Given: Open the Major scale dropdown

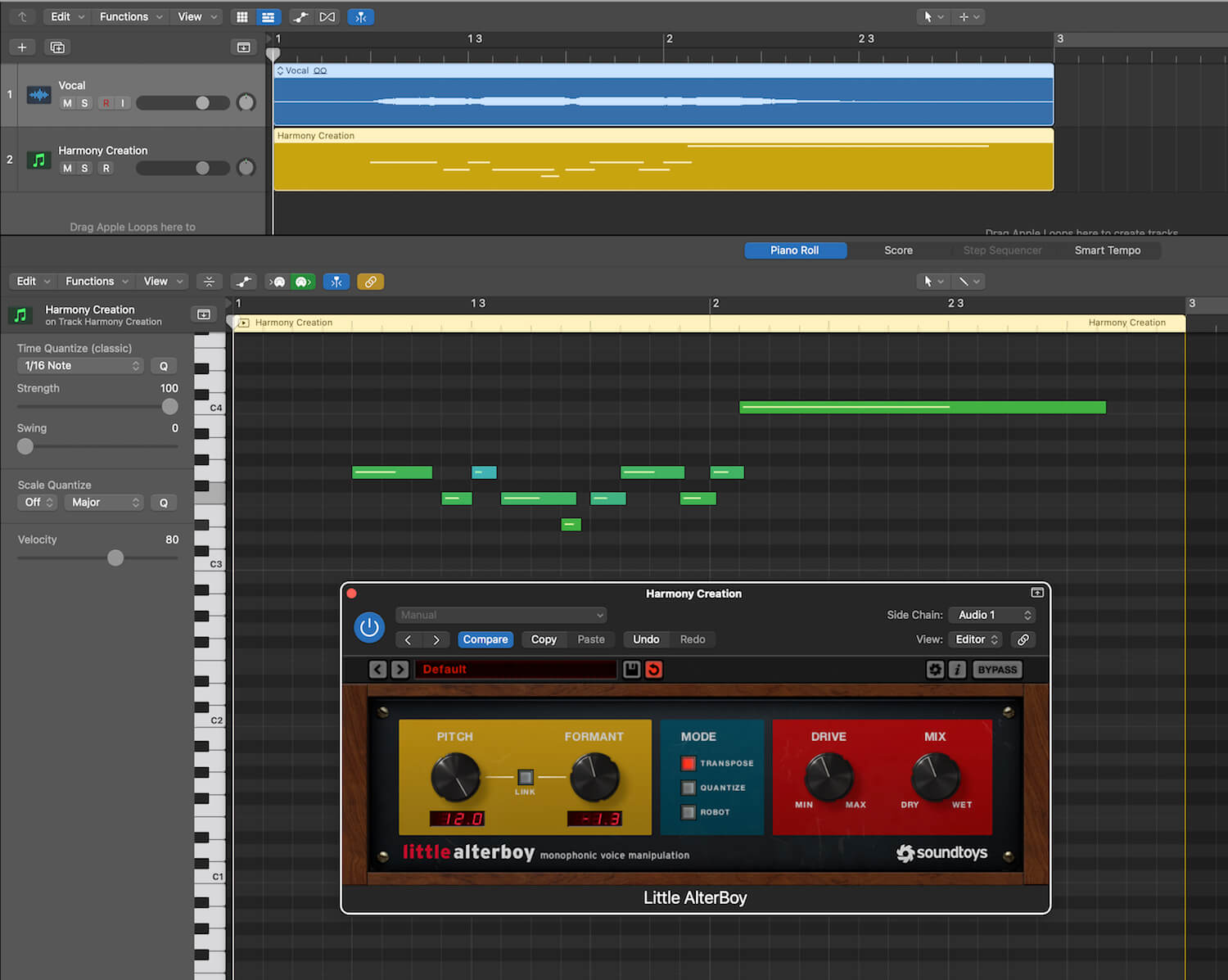Looking at the screenshot, I should pos(104,503).
